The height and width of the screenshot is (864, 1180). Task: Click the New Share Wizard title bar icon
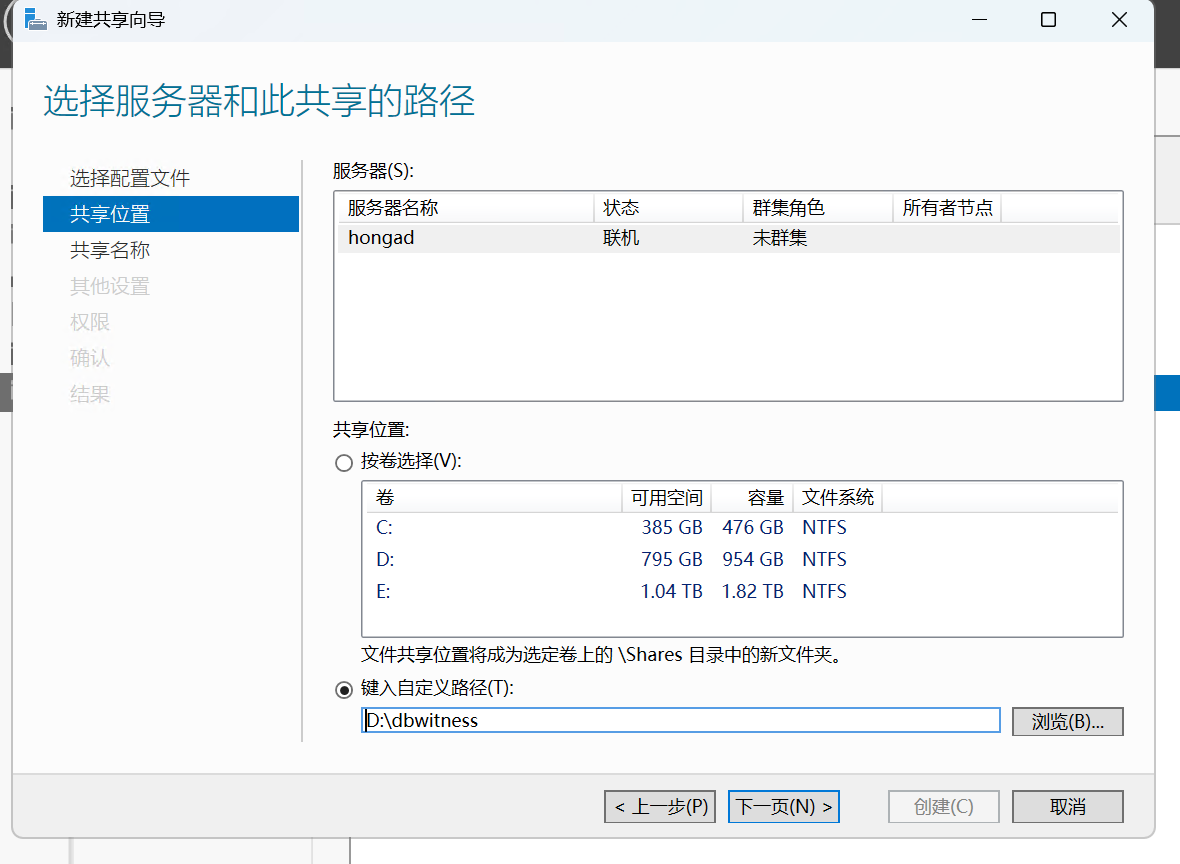36,20
